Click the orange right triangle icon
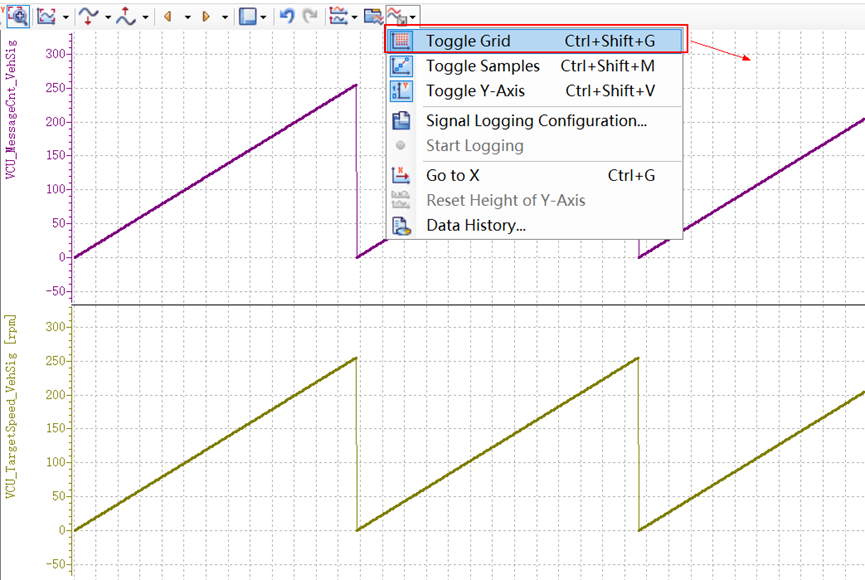865x580 pixels. coord(206,17)
